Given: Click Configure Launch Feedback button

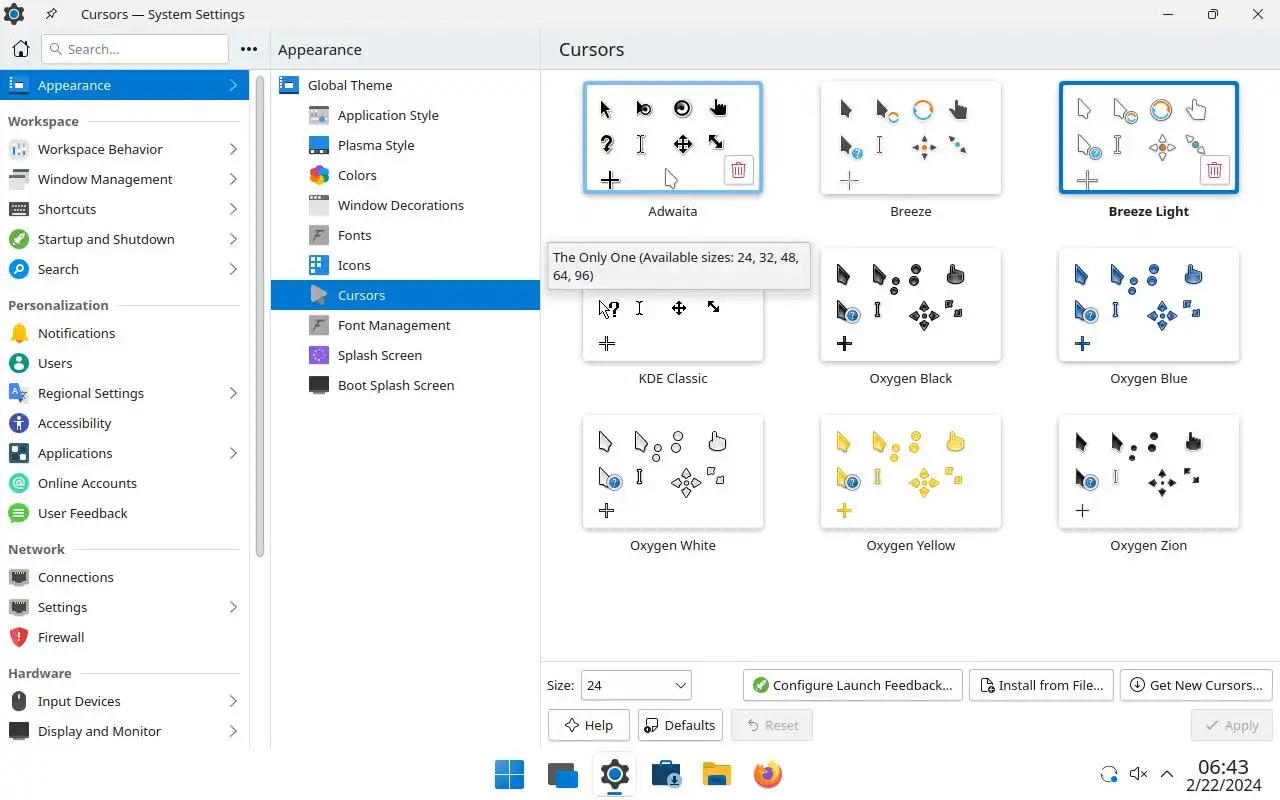Looking at the screenshot, I should point(853,685).
